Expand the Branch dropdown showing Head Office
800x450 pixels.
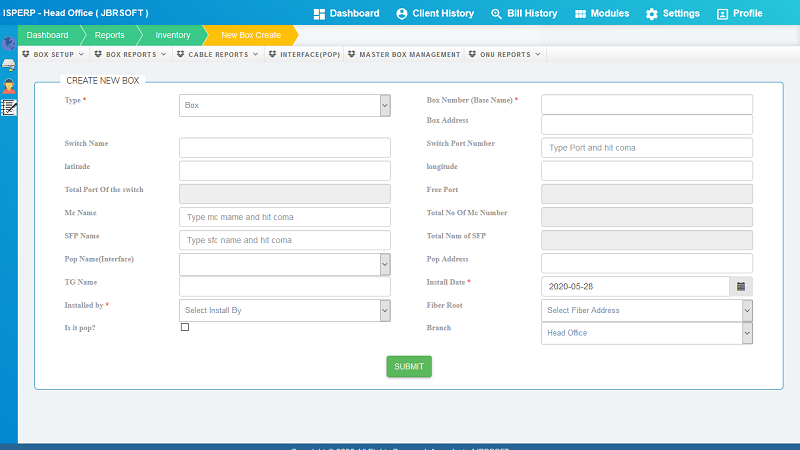point(646,333)
